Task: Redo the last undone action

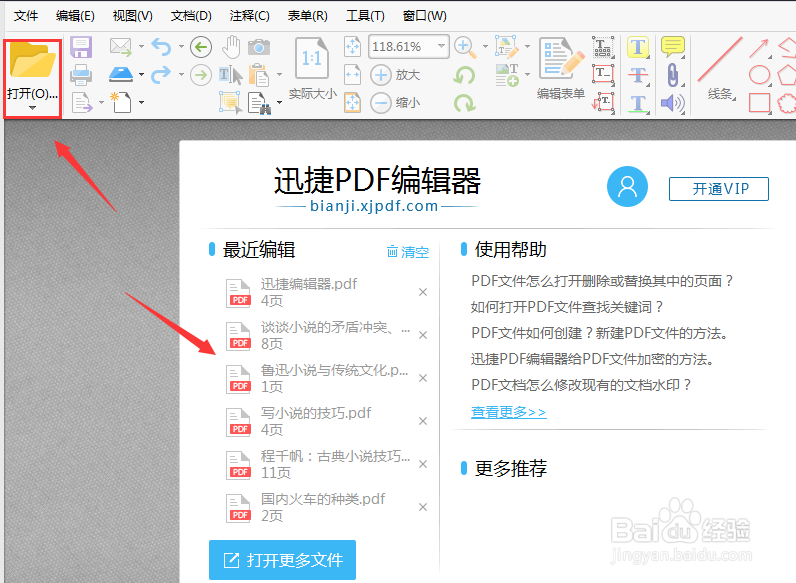Action: pos(161,75)
